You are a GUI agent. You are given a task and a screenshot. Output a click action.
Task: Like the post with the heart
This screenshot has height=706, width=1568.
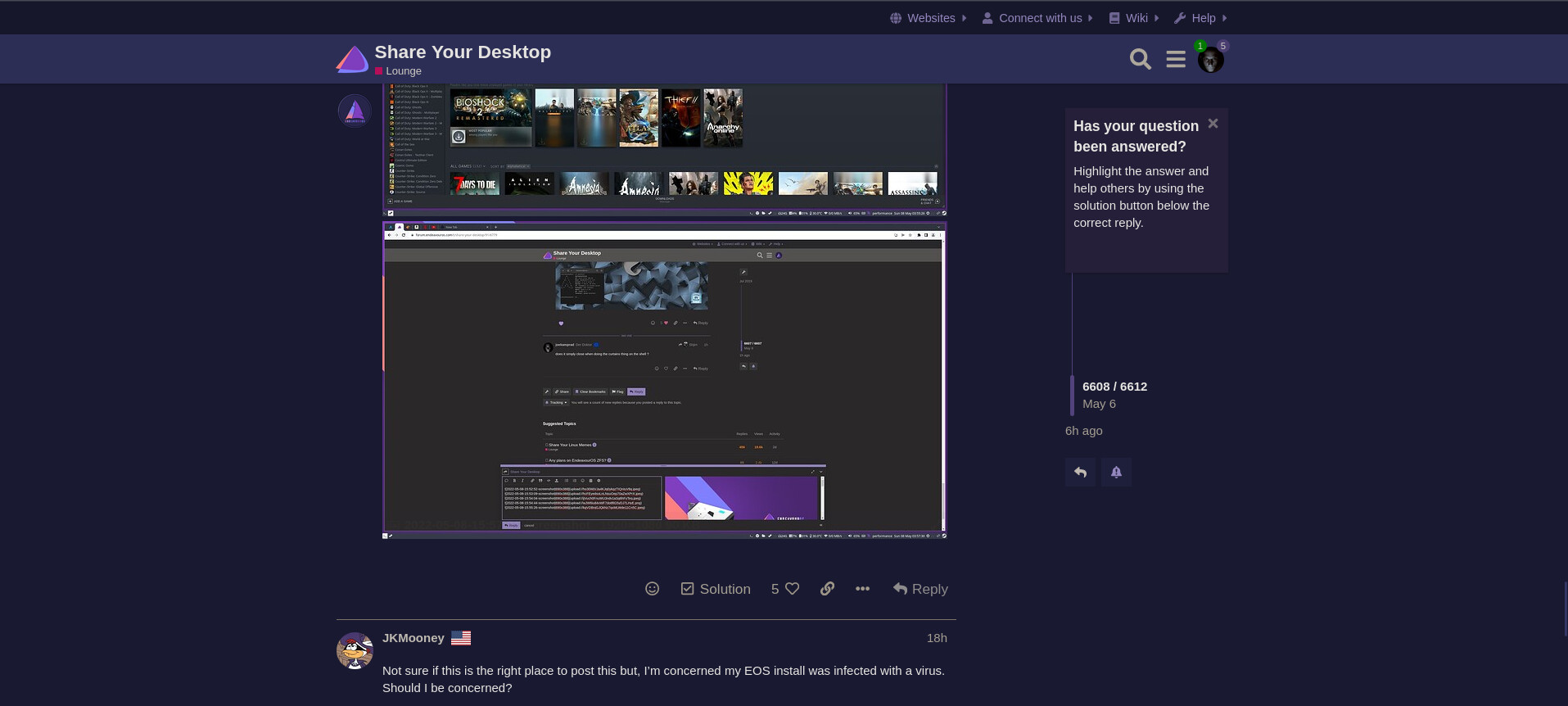click(x=792, y=589)
